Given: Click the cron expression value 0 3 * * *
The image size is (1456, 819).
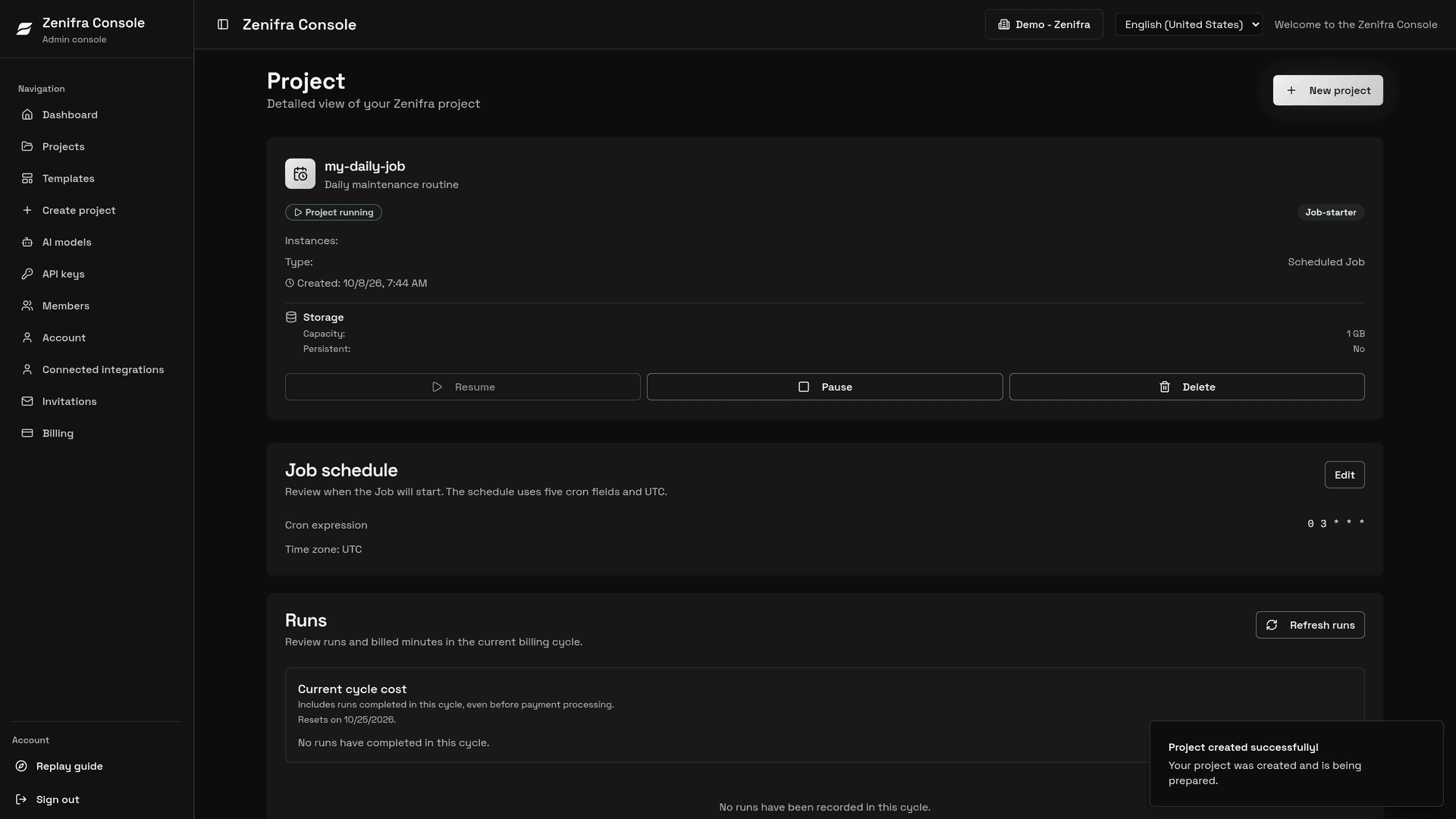Looking at the screenshot, I should [1335, 523].
